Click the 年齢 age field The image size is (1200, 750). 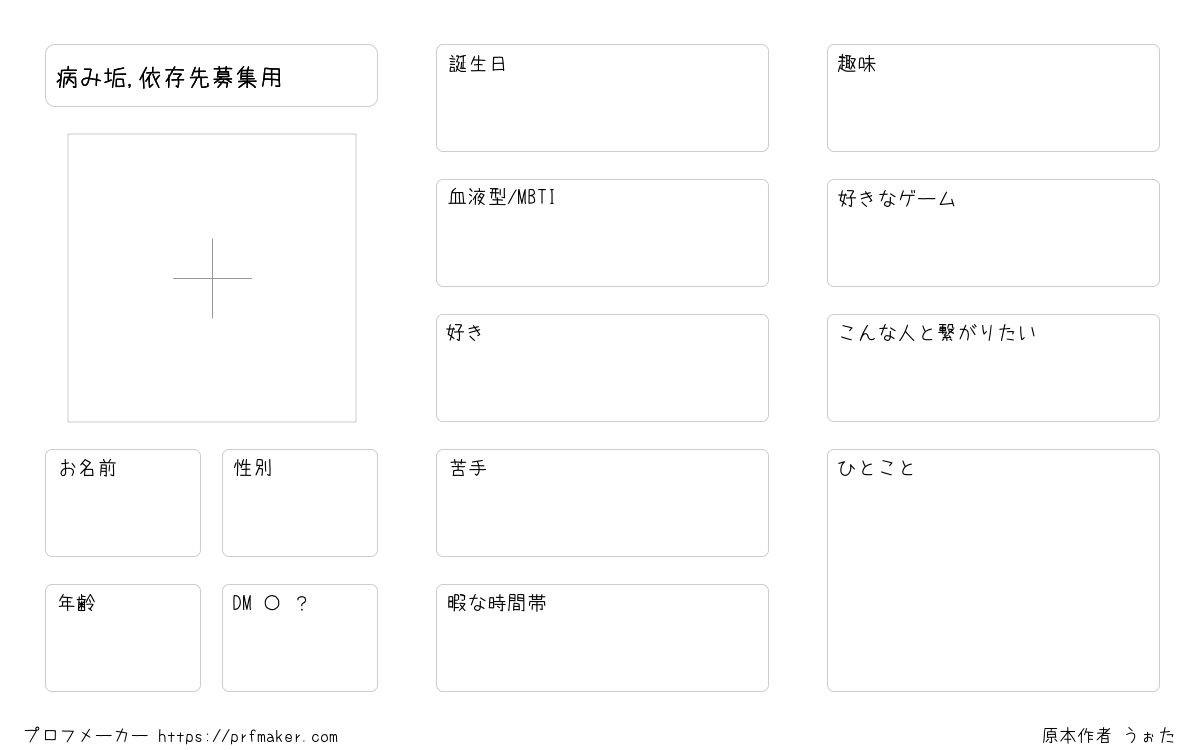click(x=123, y=638)
